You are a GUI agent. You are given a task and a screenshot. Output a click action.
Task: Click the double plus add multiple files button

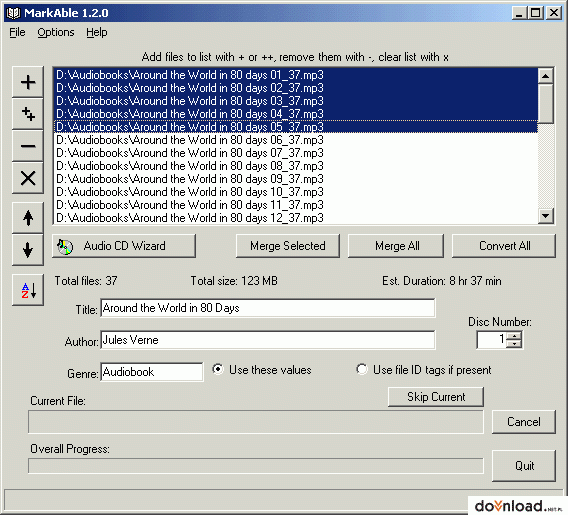pyautogui.click(x=28, y=114)
